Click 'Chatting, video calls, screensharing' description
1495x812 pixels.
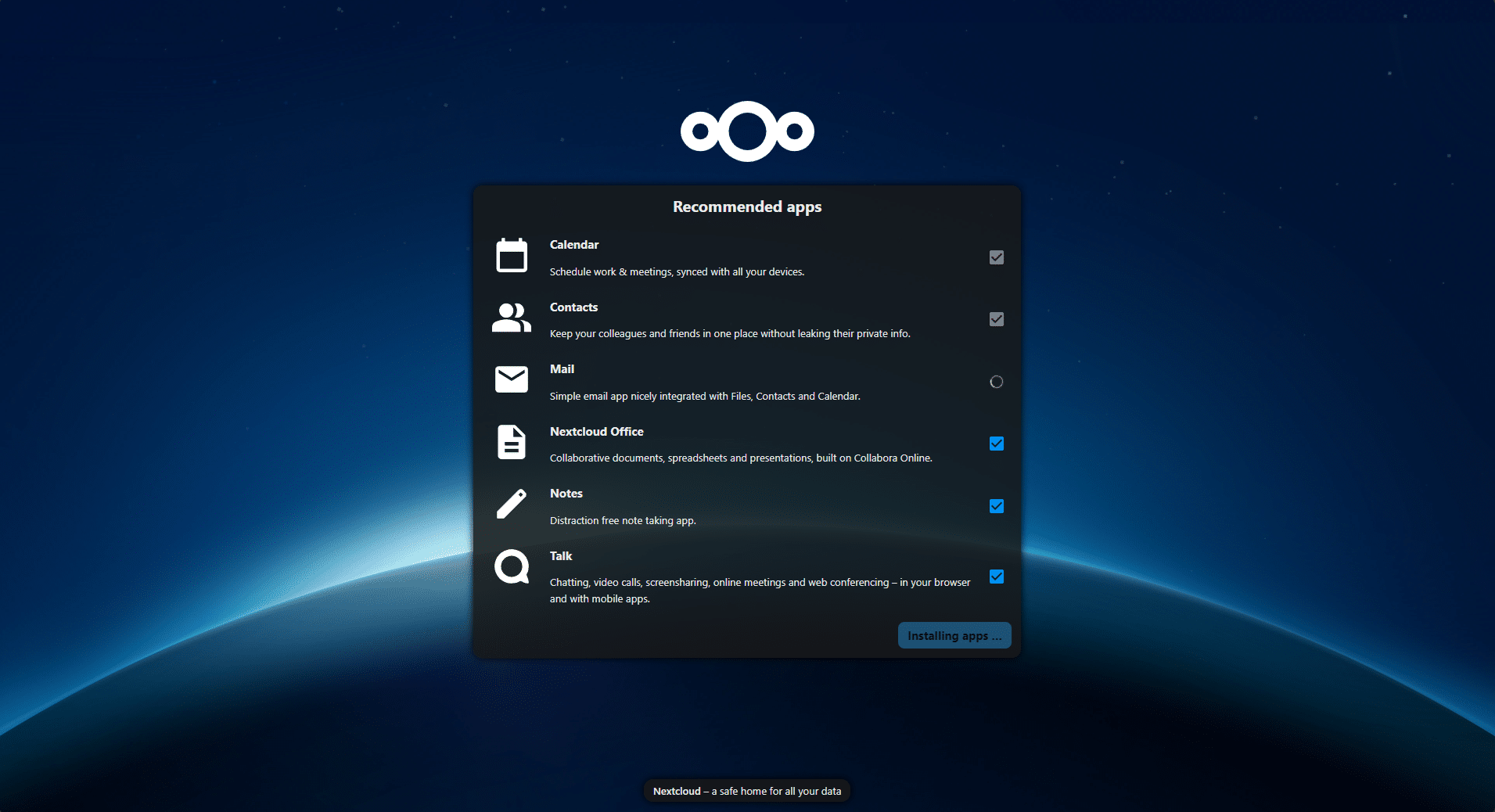point(760,591)
